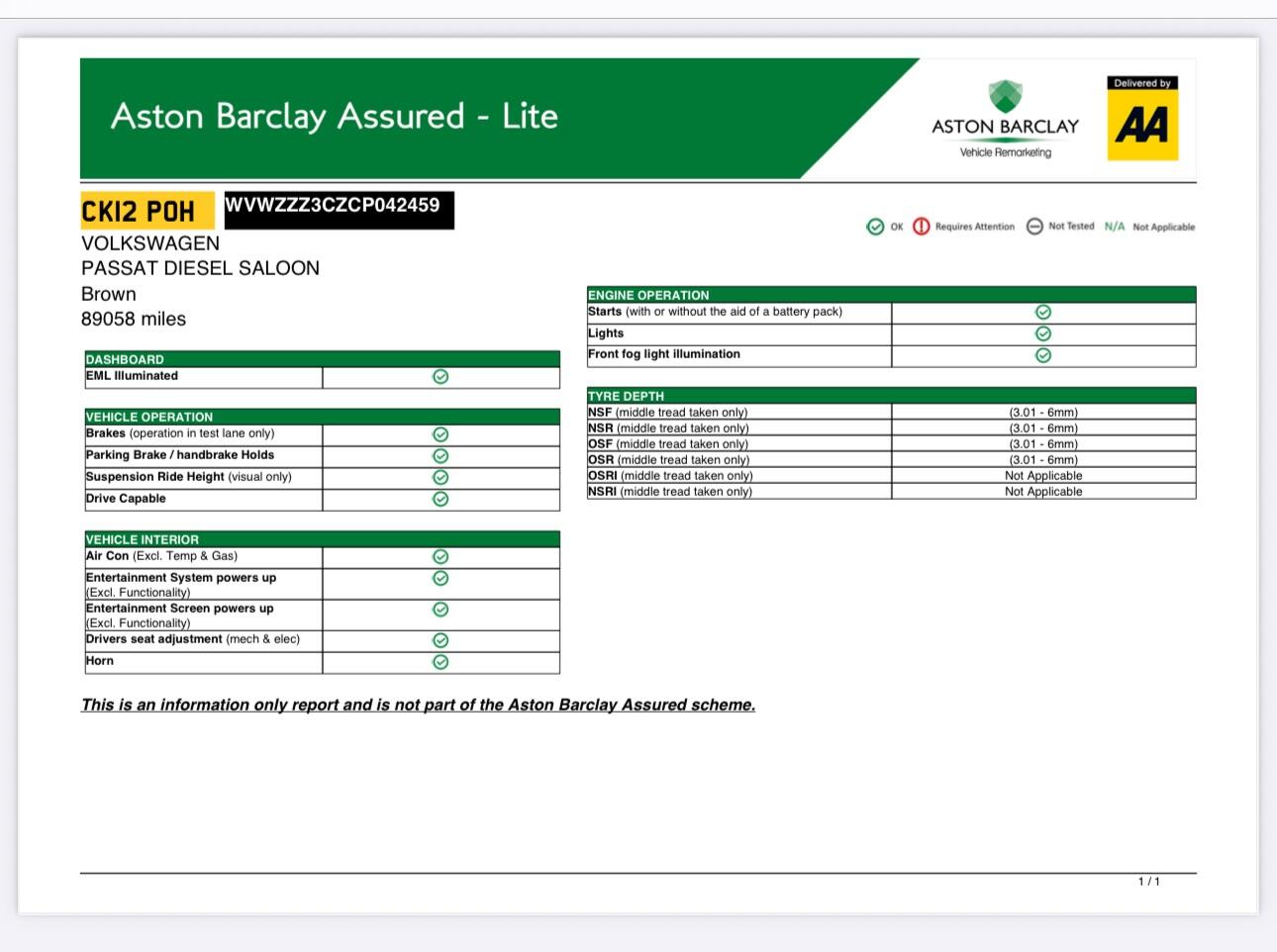
Task: Click the Aston Barclay shield logo
Action: pyautogui.click(x=1005, y=97)
